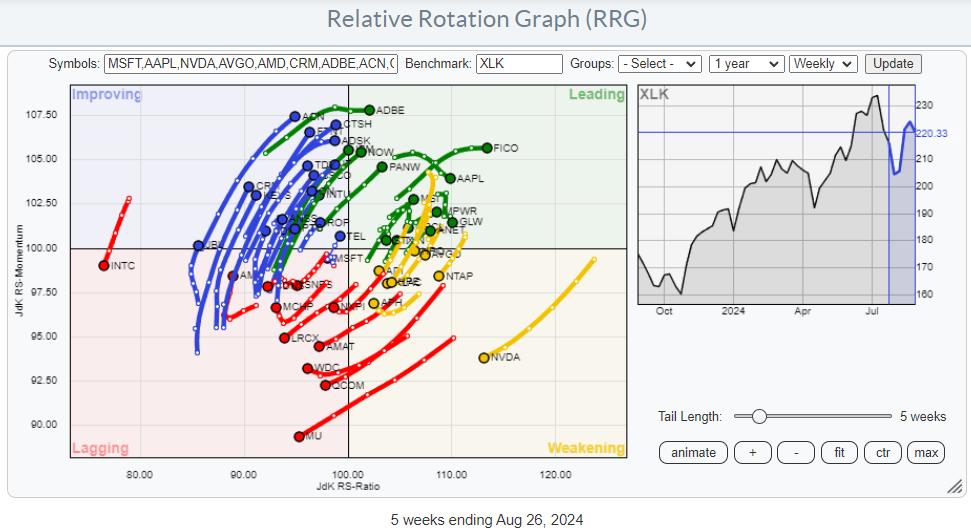Open the Weekly interval dropdown
This screenshot has width=971, height=532.
[823, 63]
